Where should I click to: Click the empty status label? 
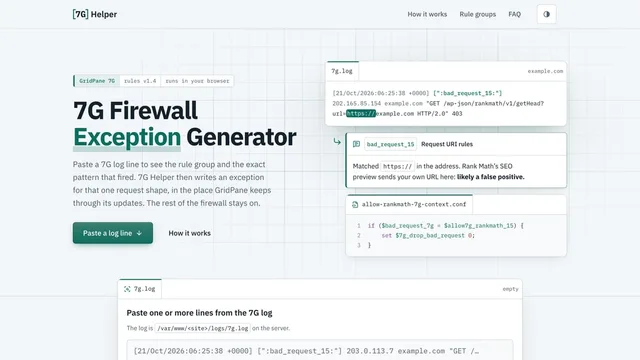tap(510, 289)
